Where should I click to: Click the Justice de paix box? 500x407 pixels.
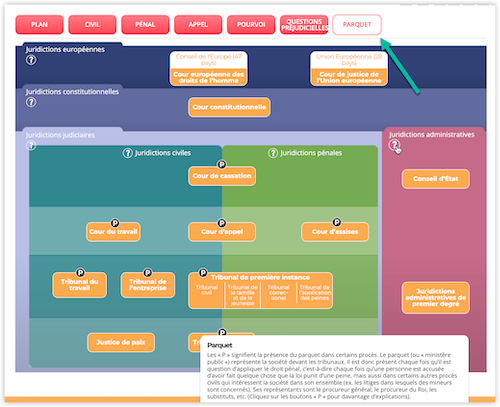(121, 342)
